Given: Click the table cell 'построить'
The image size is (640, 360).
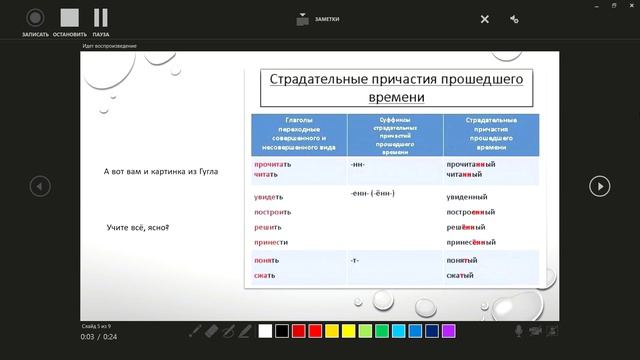Looking at the screenshot, I should coord(272,212).
